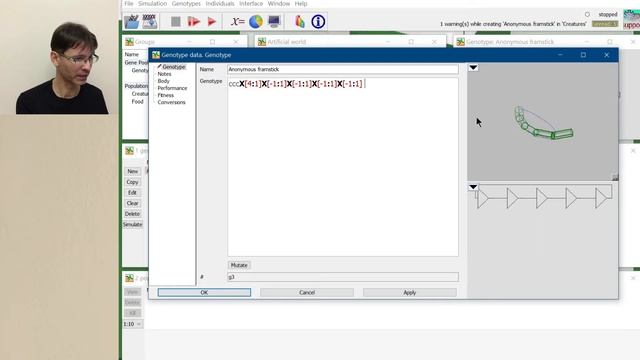640x360 pixels.
Task: Select Food in the Groups window
Action: pos(138,102)
